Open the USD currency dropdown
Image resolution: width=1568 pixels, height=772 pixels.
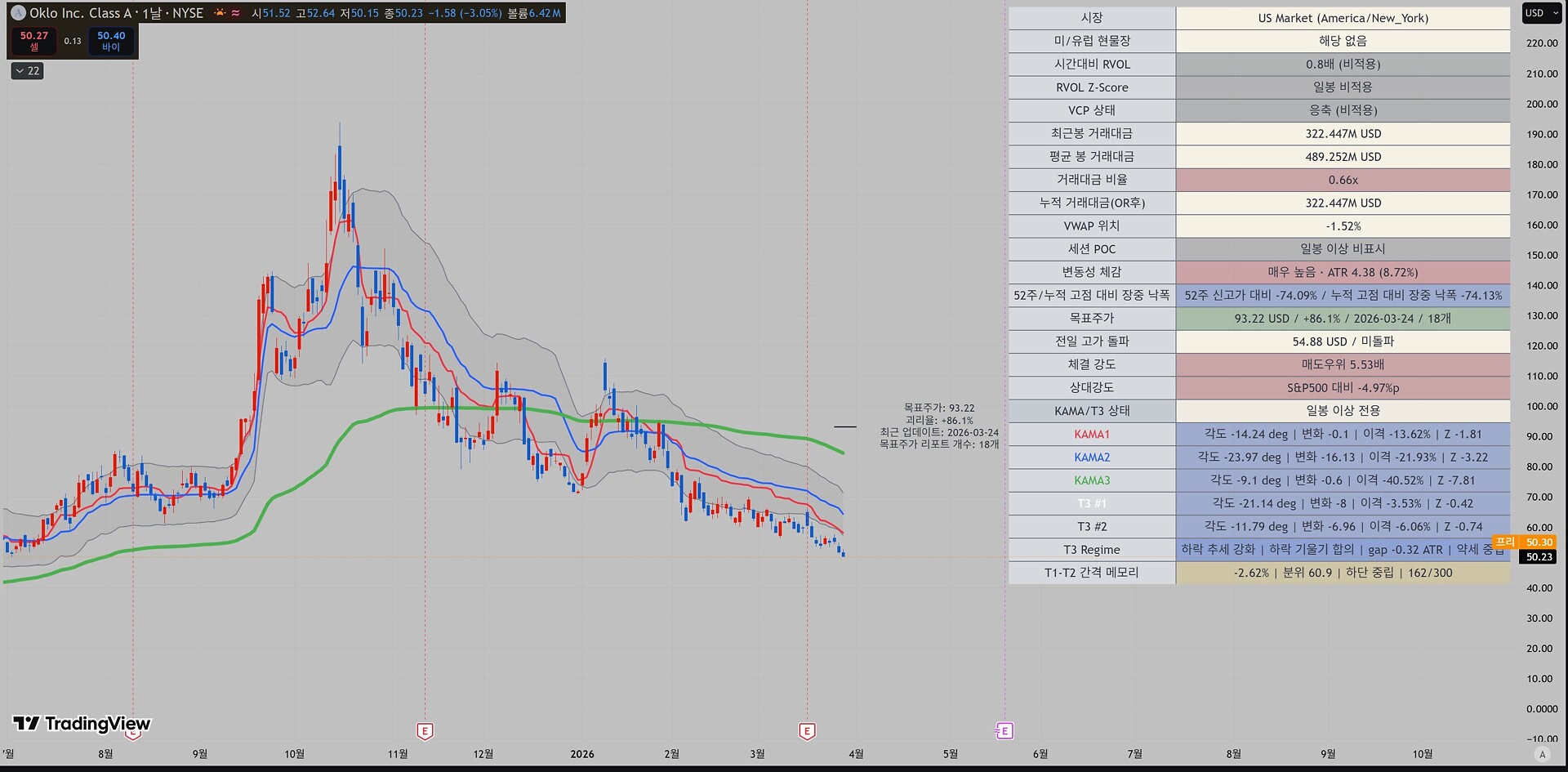point(1542,13)
